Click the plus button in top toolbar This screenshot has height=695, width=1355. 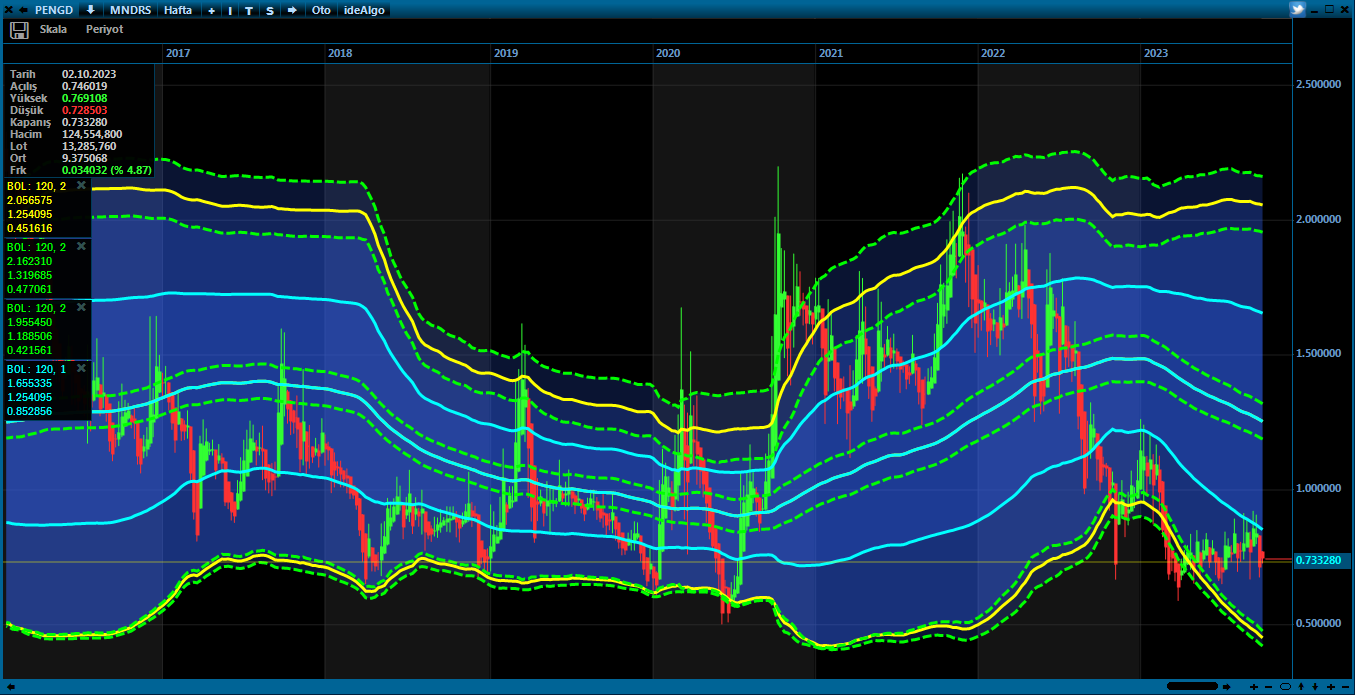[x=211, y=10]
